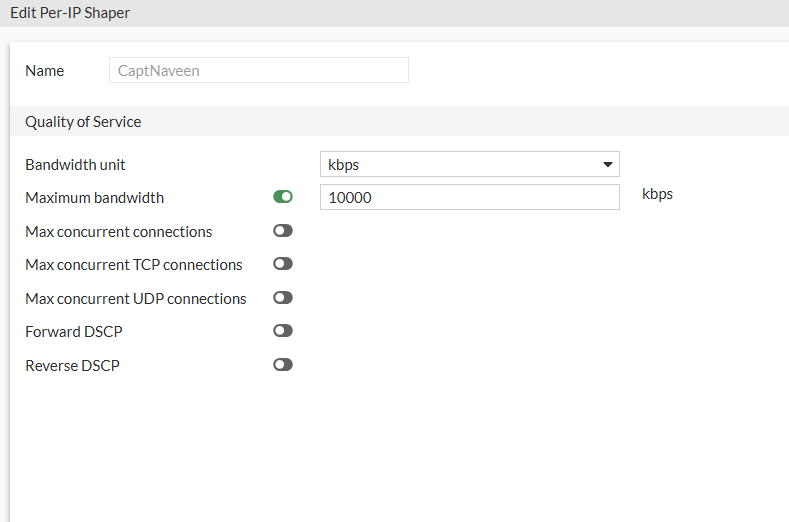Click the Bandwidth unit label

point(75,164)
